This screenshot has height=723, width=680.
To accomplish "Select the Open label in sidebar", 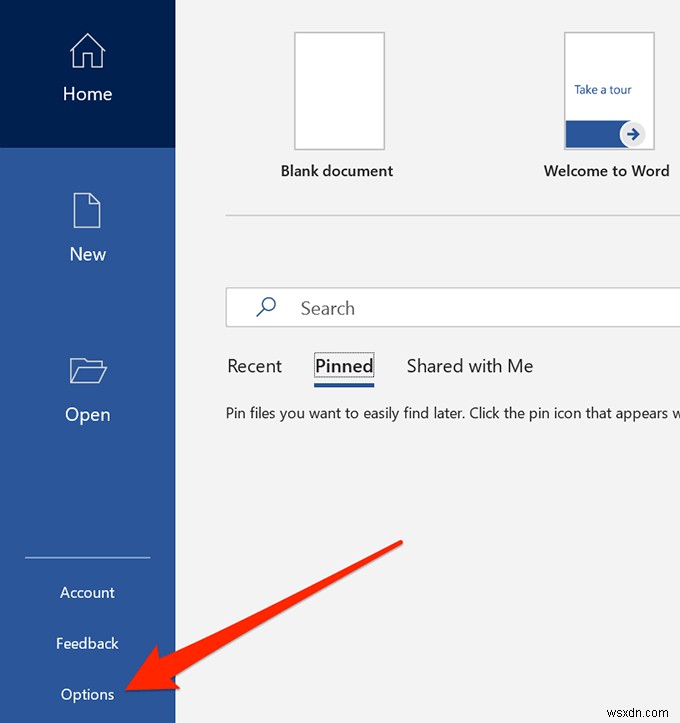I will 88,415.
